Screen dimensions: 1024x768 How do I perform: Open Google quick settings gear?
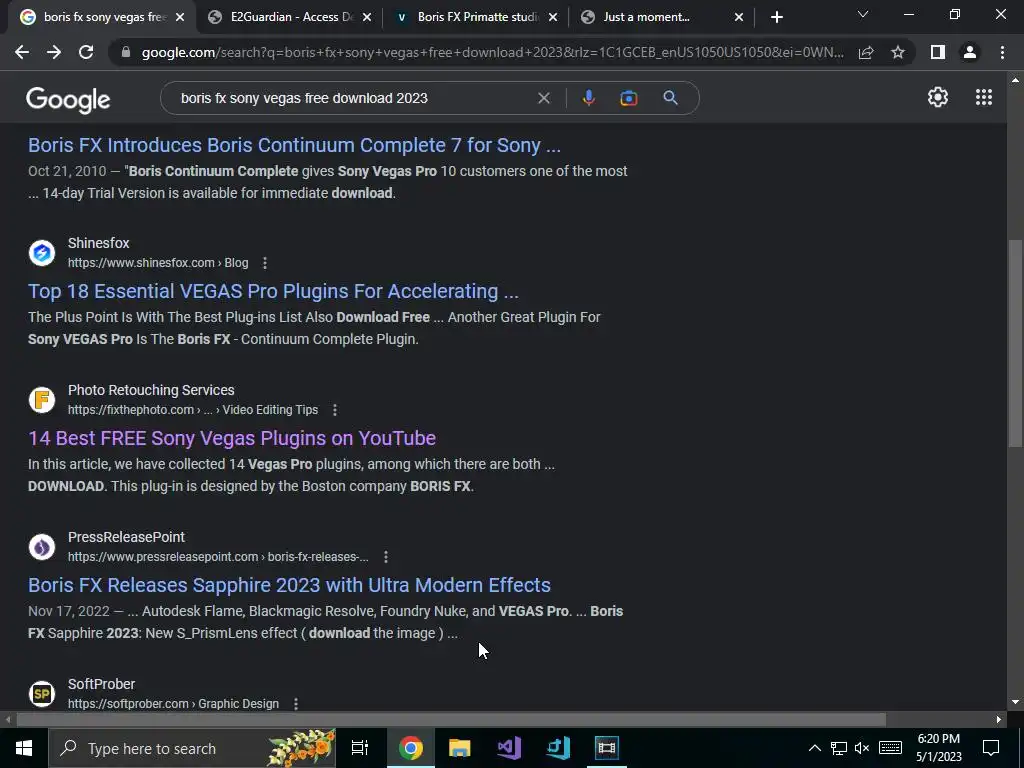(x=938, y=97)
